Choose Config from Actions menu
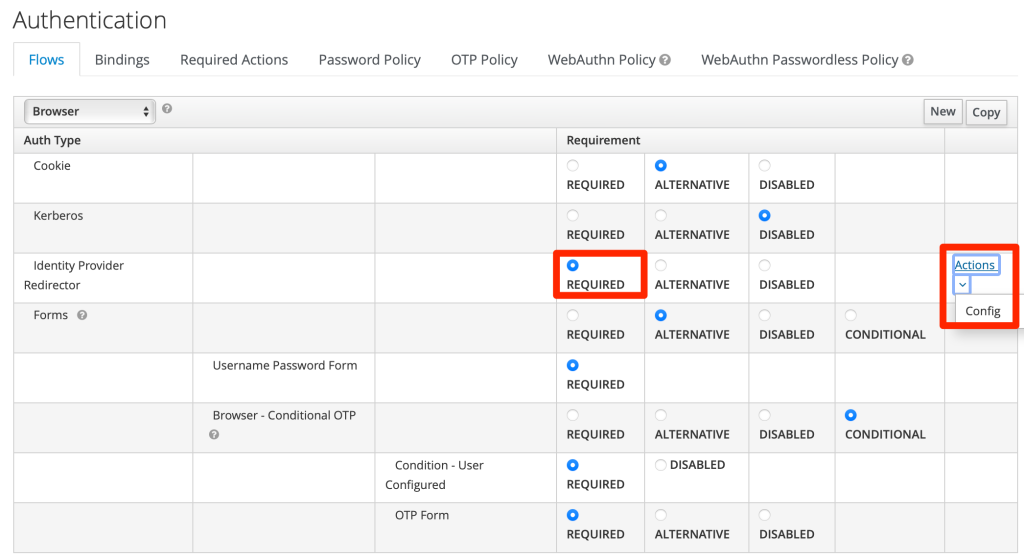Image resolution: width=1024 pixels, height=559 pixels. 983,311
